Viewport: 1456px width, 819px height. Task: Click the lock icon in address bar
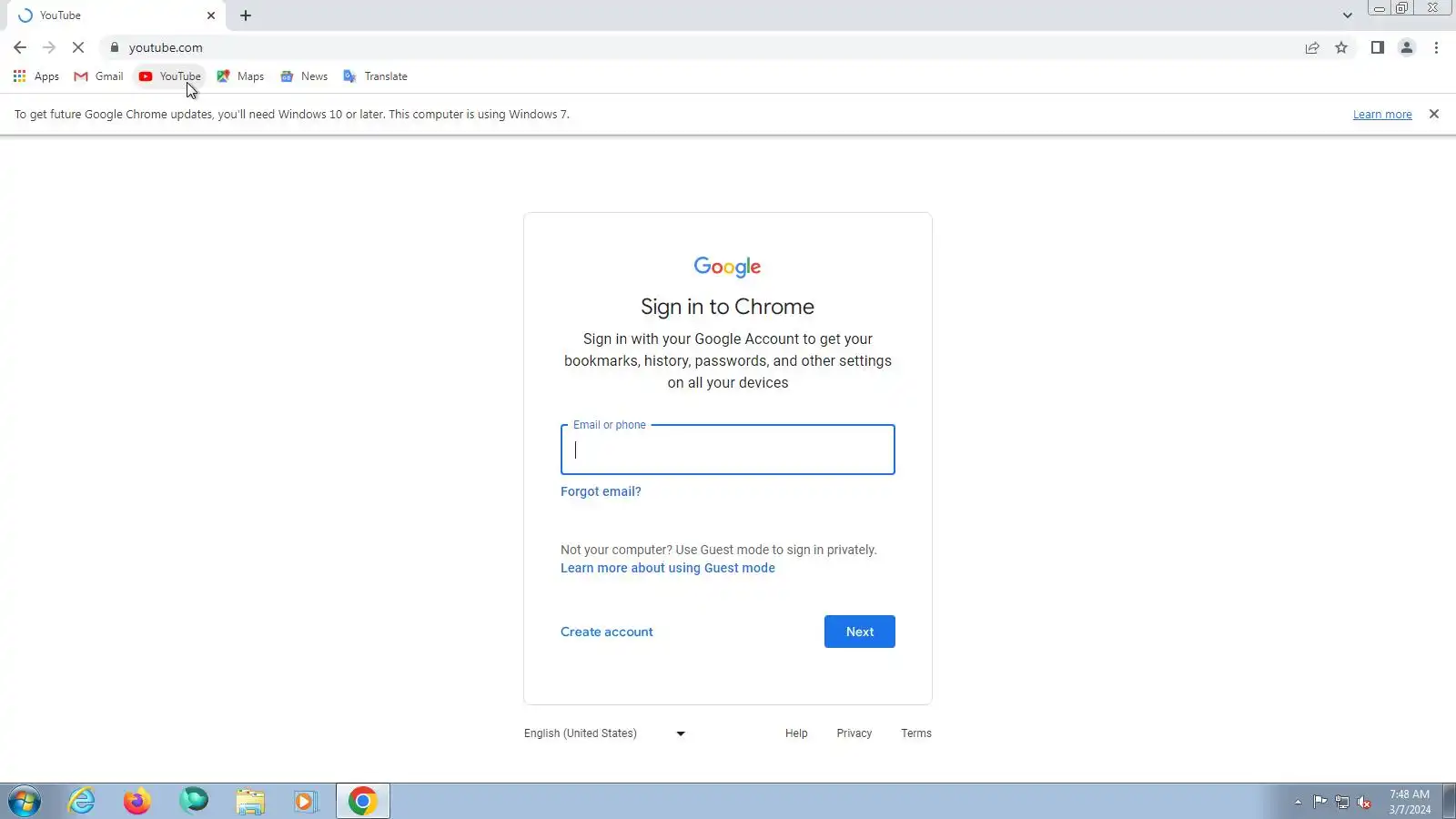coord(115,47)
